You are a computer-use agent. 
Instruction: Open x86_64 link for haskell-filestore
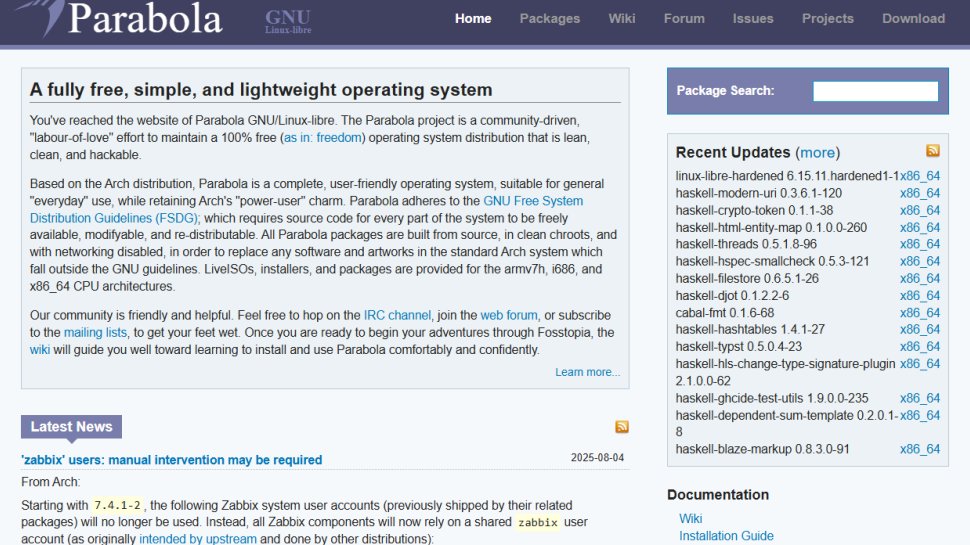920,278
